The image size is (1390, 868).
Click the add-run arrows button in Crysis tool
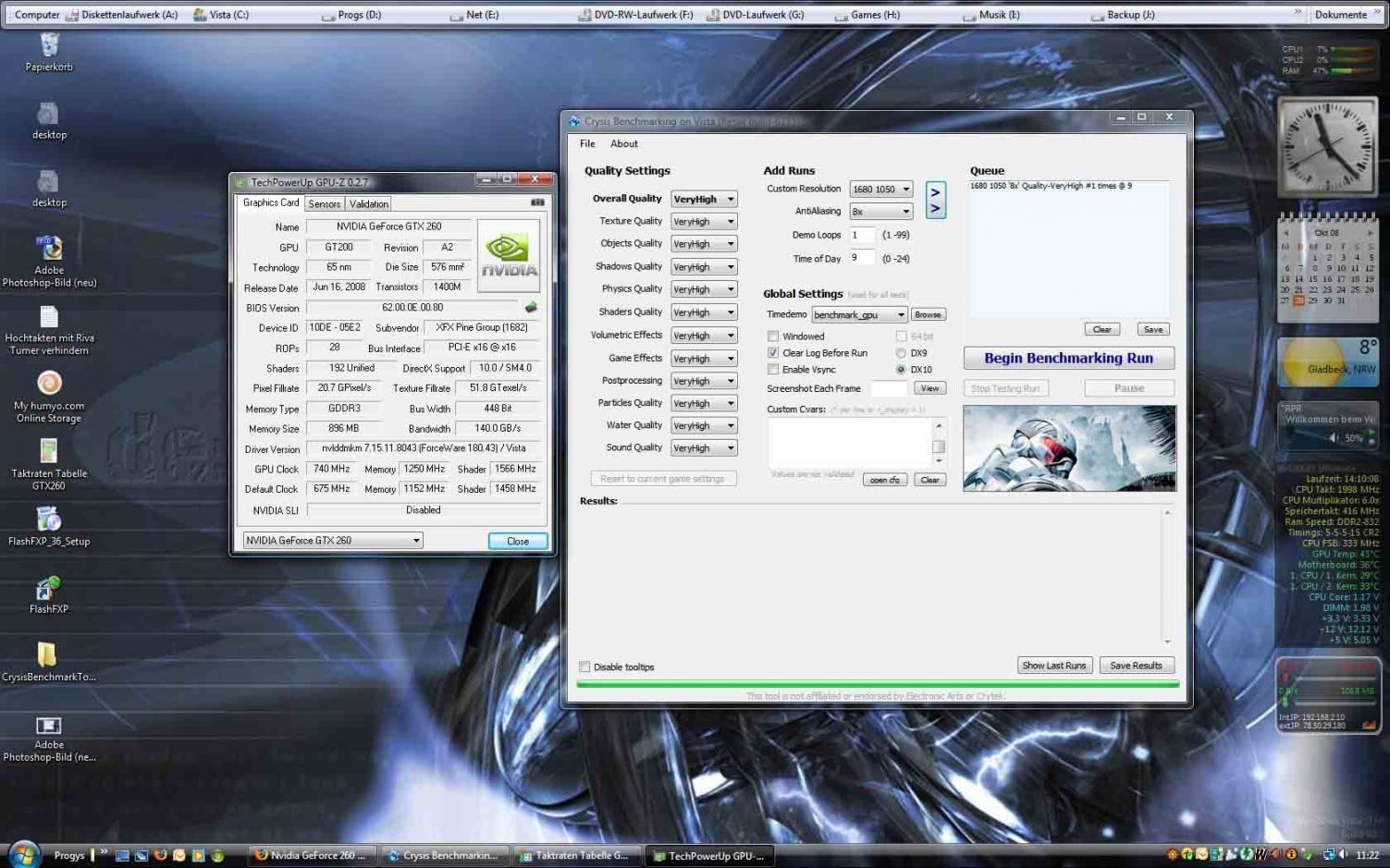click(935, 200)
